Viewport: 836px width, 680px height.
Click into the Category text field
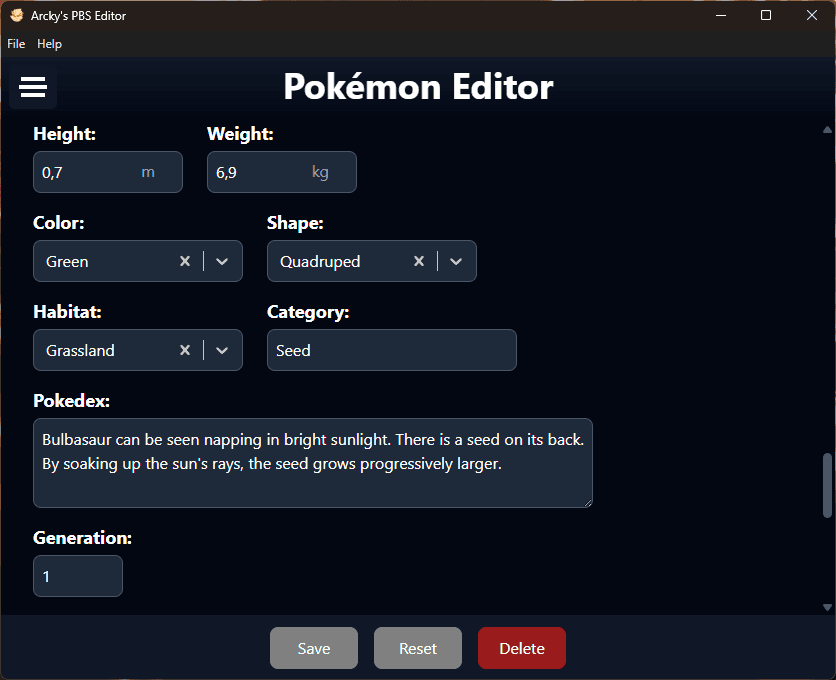(x=391, y=350)
